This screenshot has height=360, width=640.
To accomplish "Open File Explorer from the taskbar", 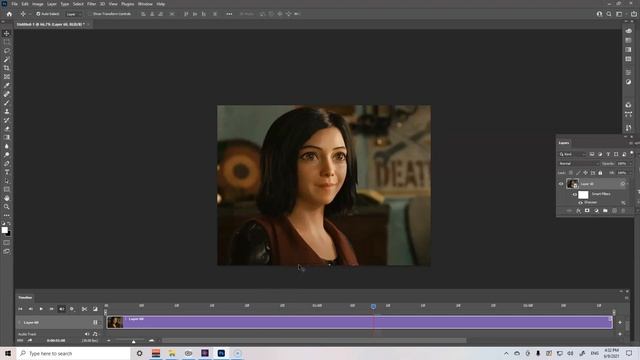I will click(x=172, y=353).
